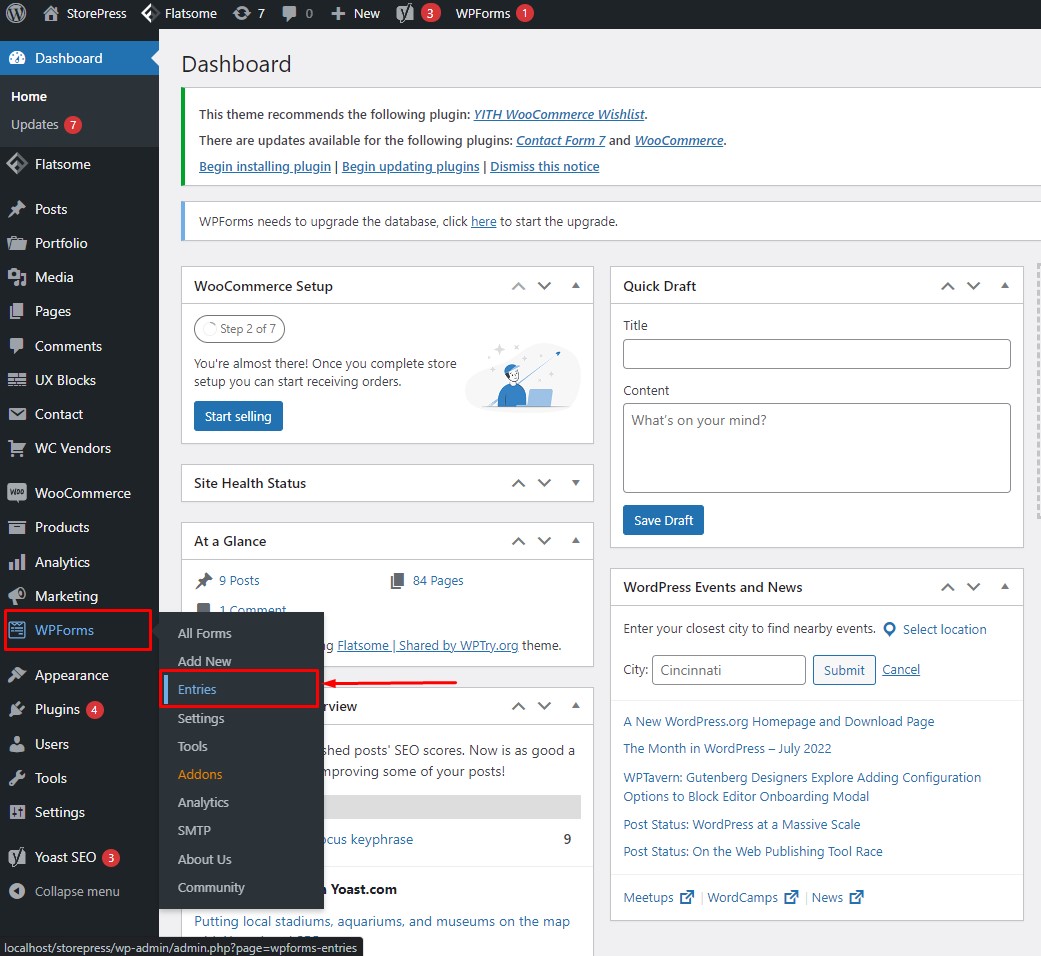This screenshot has width=1041, height=956.
Task: Select Community in WPForms submenu
Action: coord(211,887)
